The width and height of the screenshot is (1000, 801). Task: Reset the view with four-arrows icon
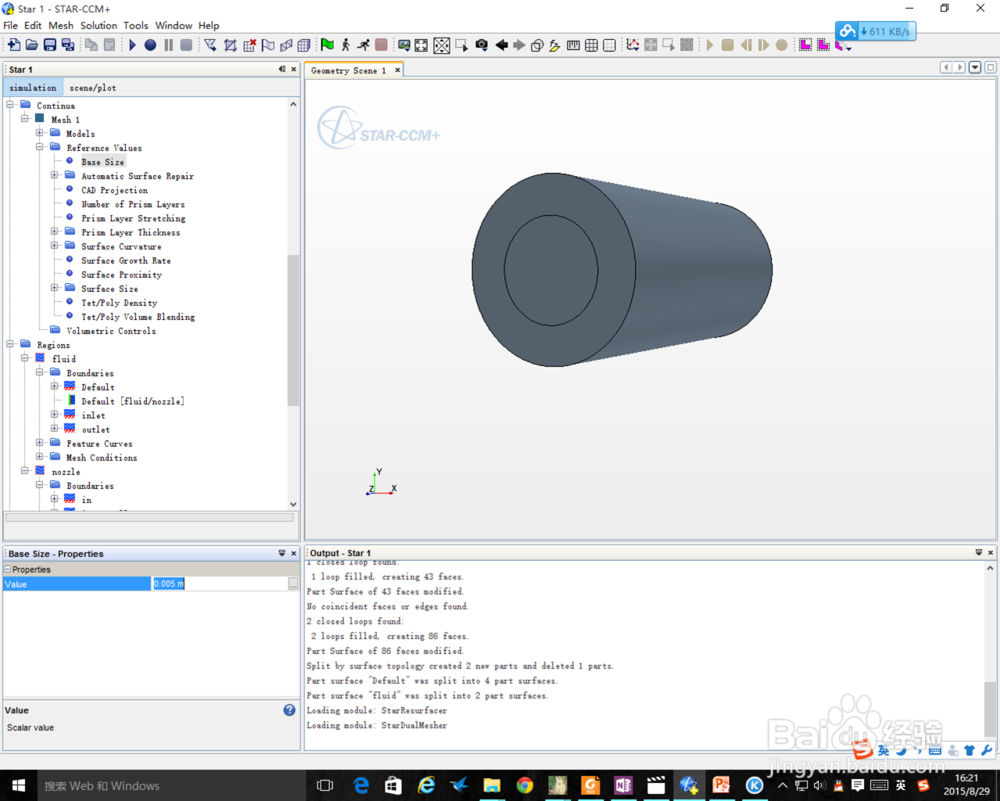point(422,45)
